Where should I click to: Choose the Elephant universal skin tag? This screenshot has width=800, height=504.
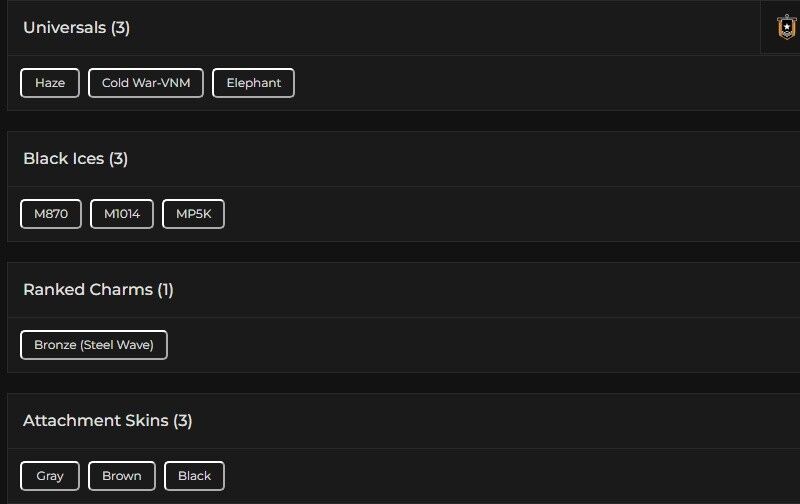254,83
